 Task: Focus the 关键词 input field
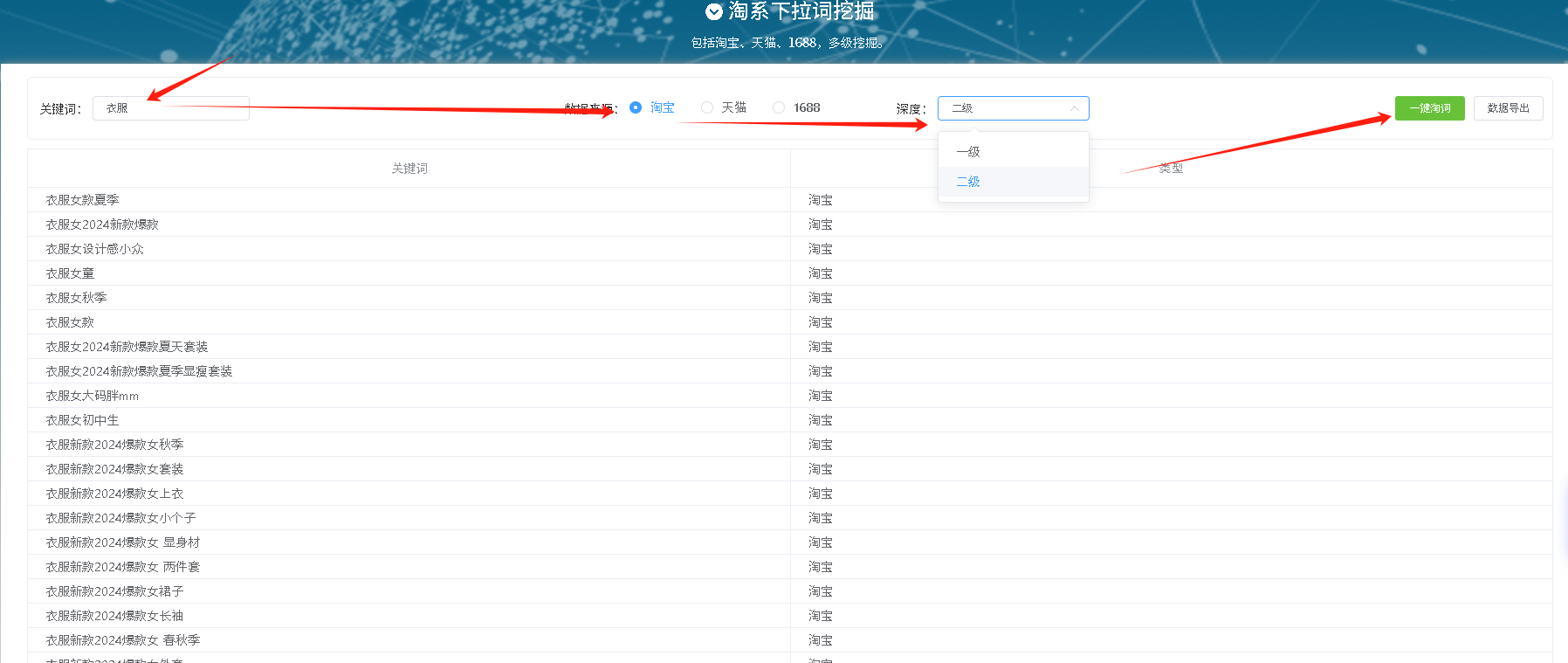click(171, 108)
